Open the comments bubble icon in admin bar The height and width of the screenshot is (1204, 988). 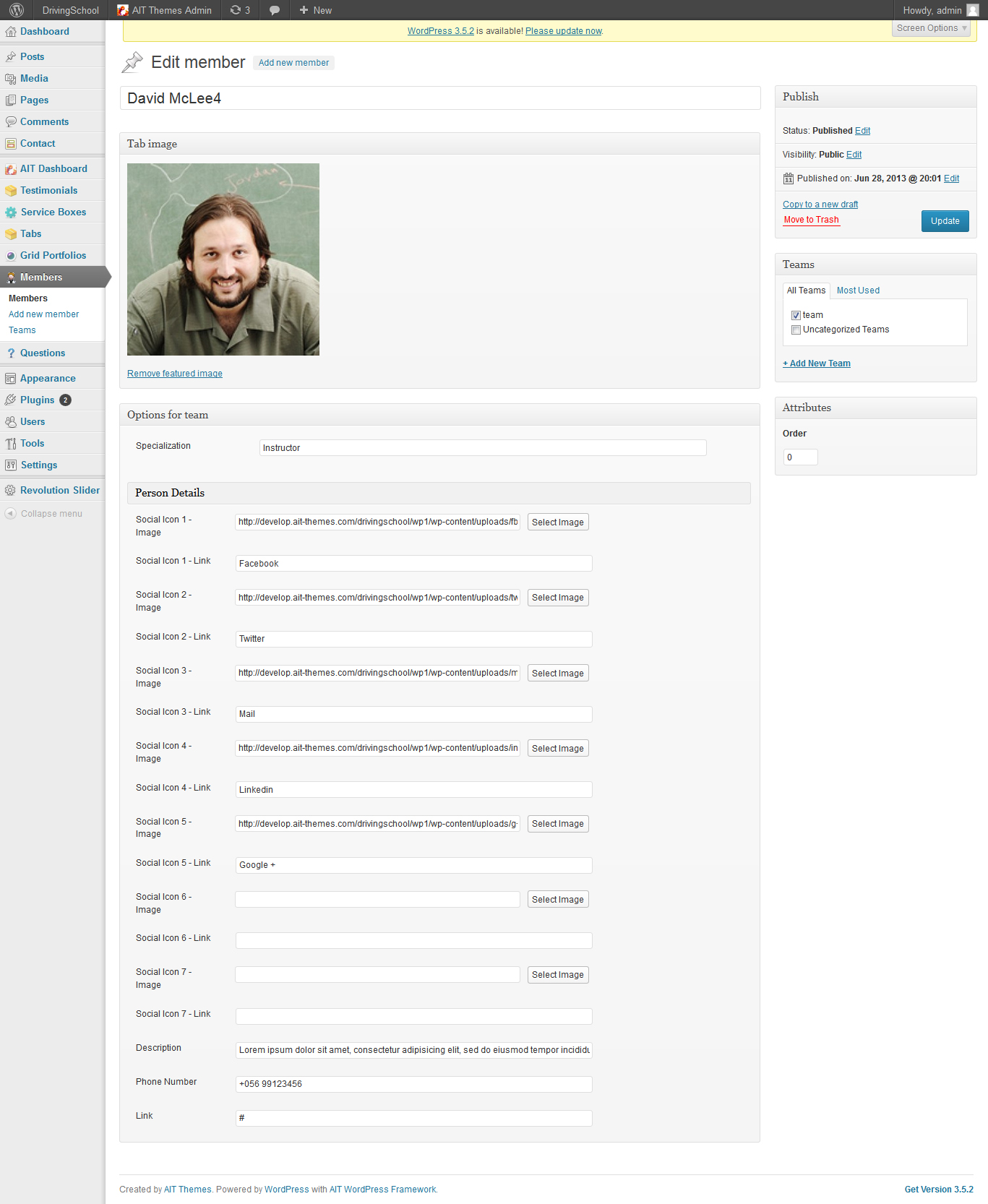coord(275,10)
